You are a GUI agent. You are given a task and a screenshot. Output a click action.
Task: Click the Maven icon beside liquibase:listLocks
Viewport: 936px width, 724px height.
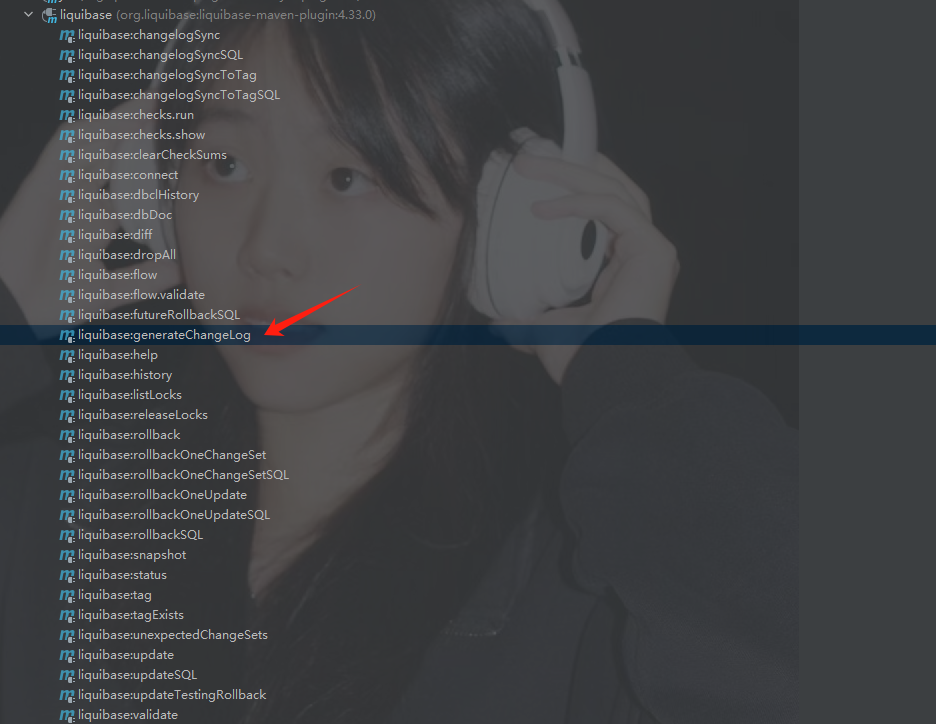(x=67, y=396)
